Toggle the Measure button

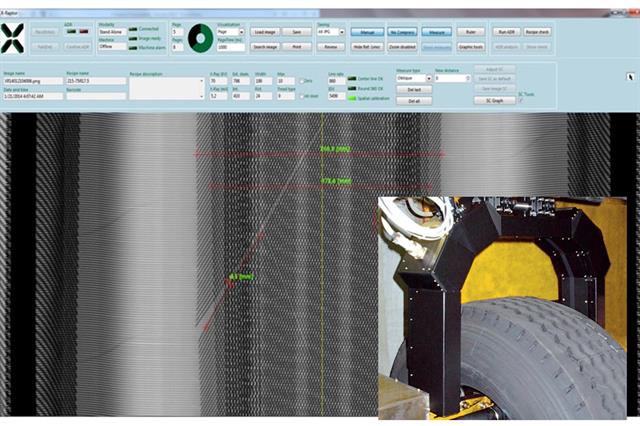[x=437, y=32]
